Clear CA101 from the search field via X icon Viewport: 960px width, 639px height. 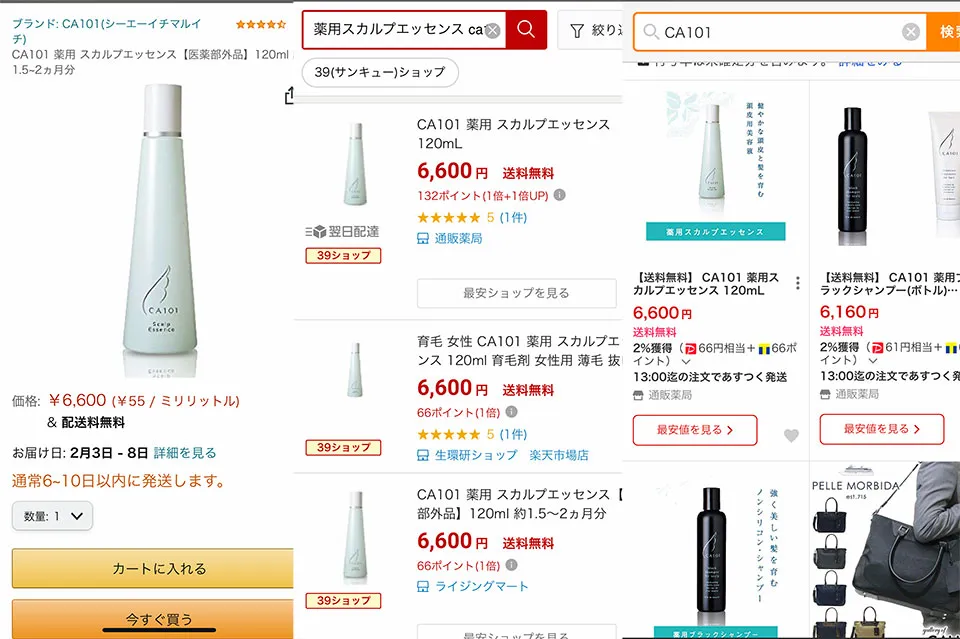coord(910,31)
